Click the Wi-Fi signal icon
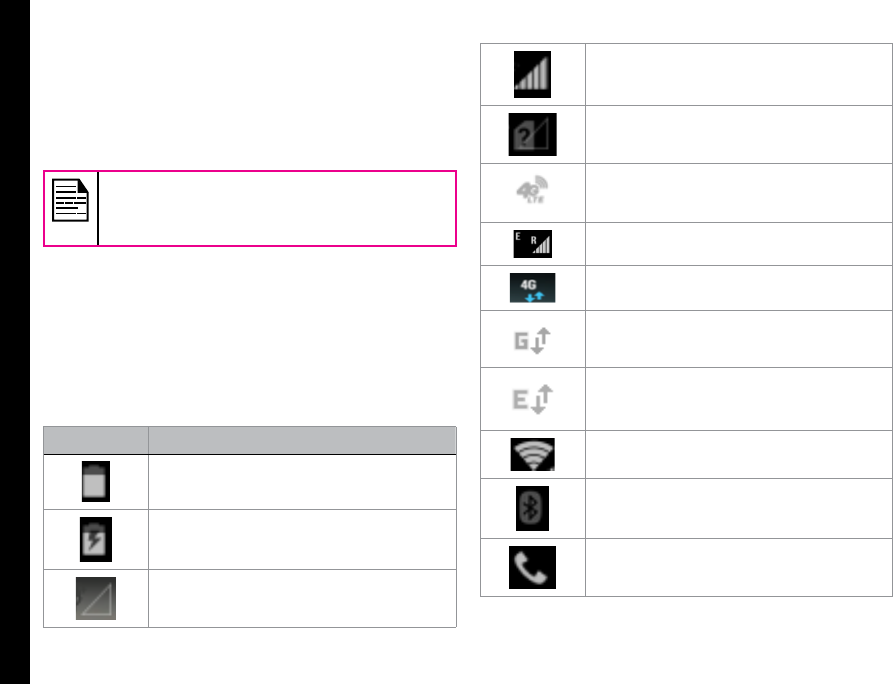 532,454
